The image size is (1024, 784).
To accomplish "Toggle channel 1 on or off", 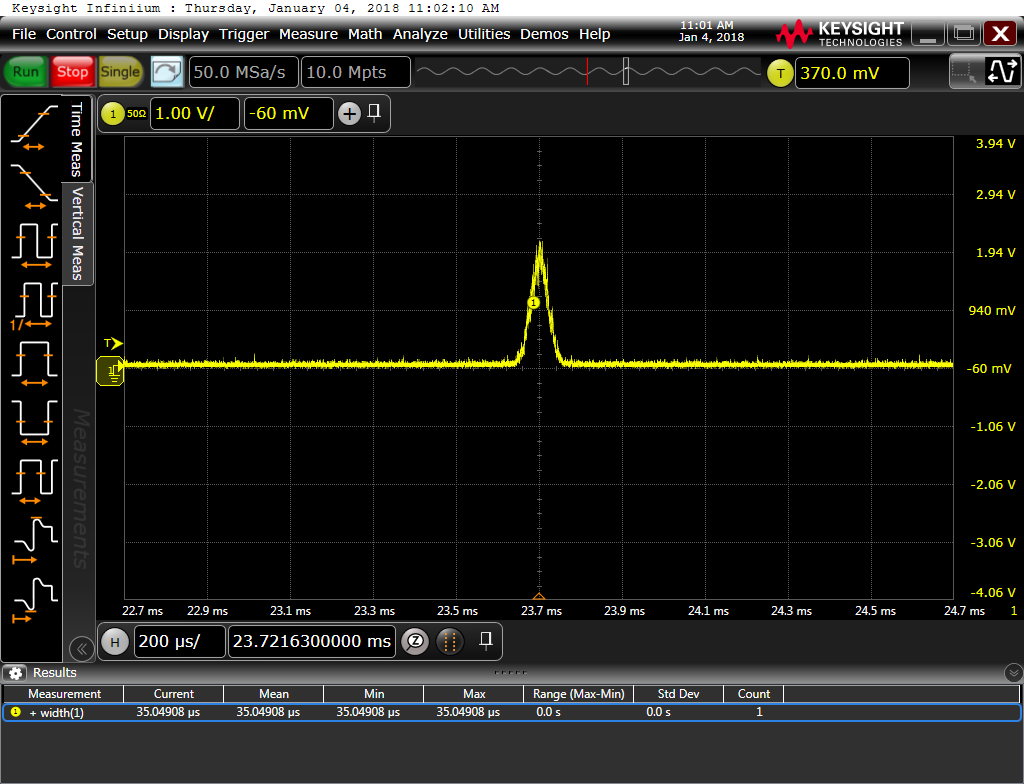I will [112, 114].
